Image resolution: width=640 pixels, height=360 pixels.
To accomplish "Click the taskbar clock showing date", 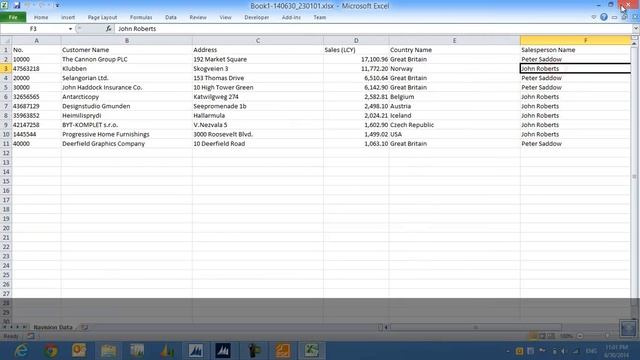I will pyautogui.click(x=617, y=351).
